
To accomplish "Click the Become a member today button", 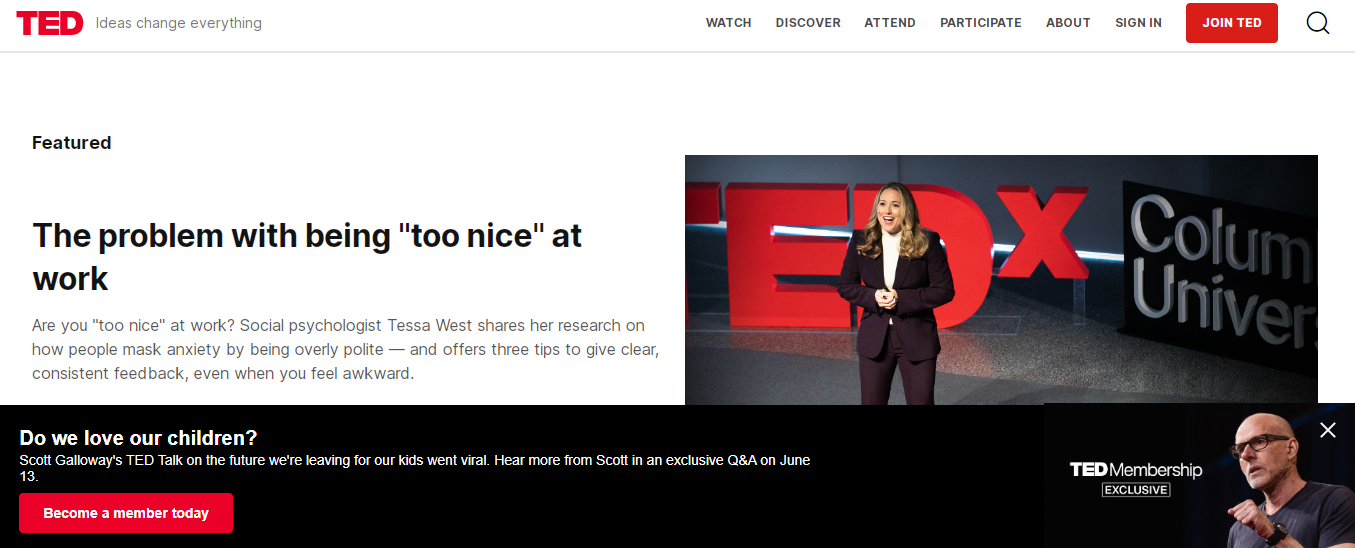I will 126,513.
